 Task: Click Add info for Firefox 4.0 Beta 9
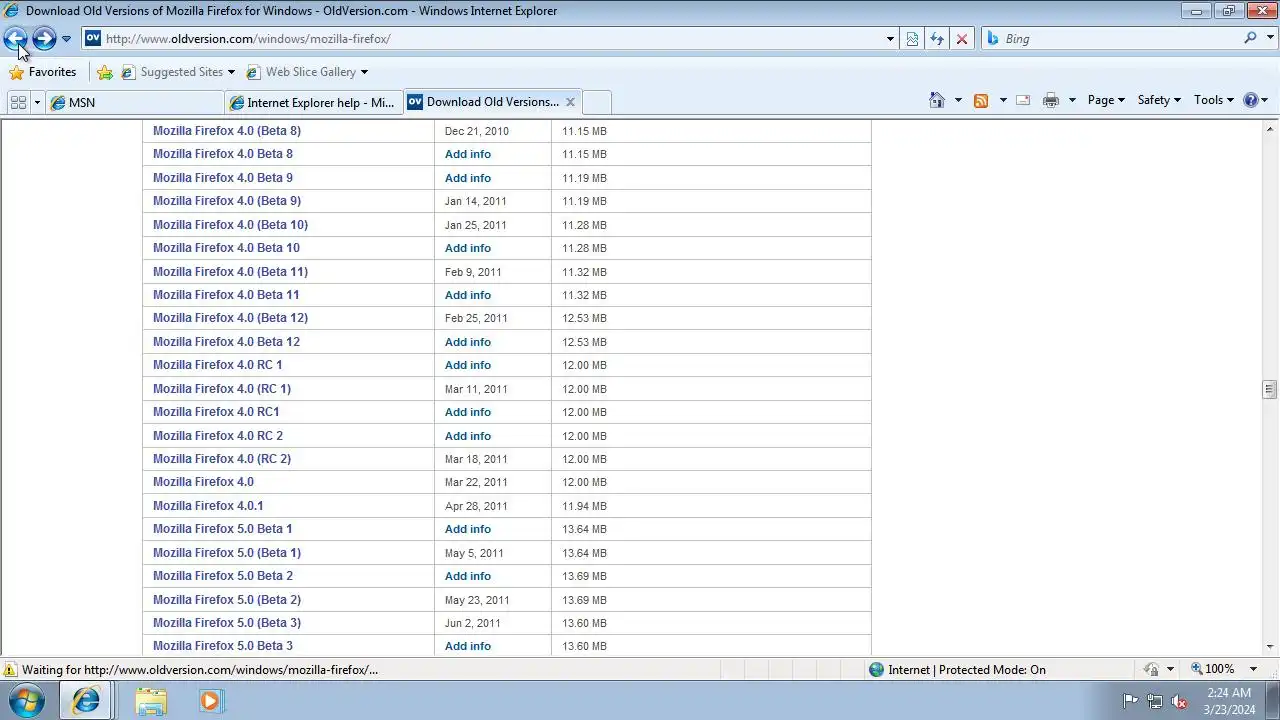[x=468, y=178]
